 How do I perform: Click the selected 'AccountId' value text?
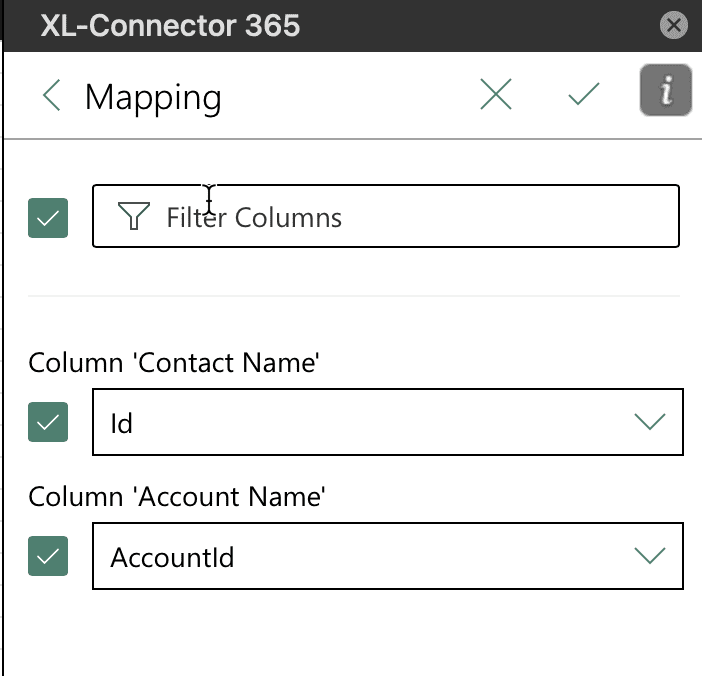click(x=172, y=557)
